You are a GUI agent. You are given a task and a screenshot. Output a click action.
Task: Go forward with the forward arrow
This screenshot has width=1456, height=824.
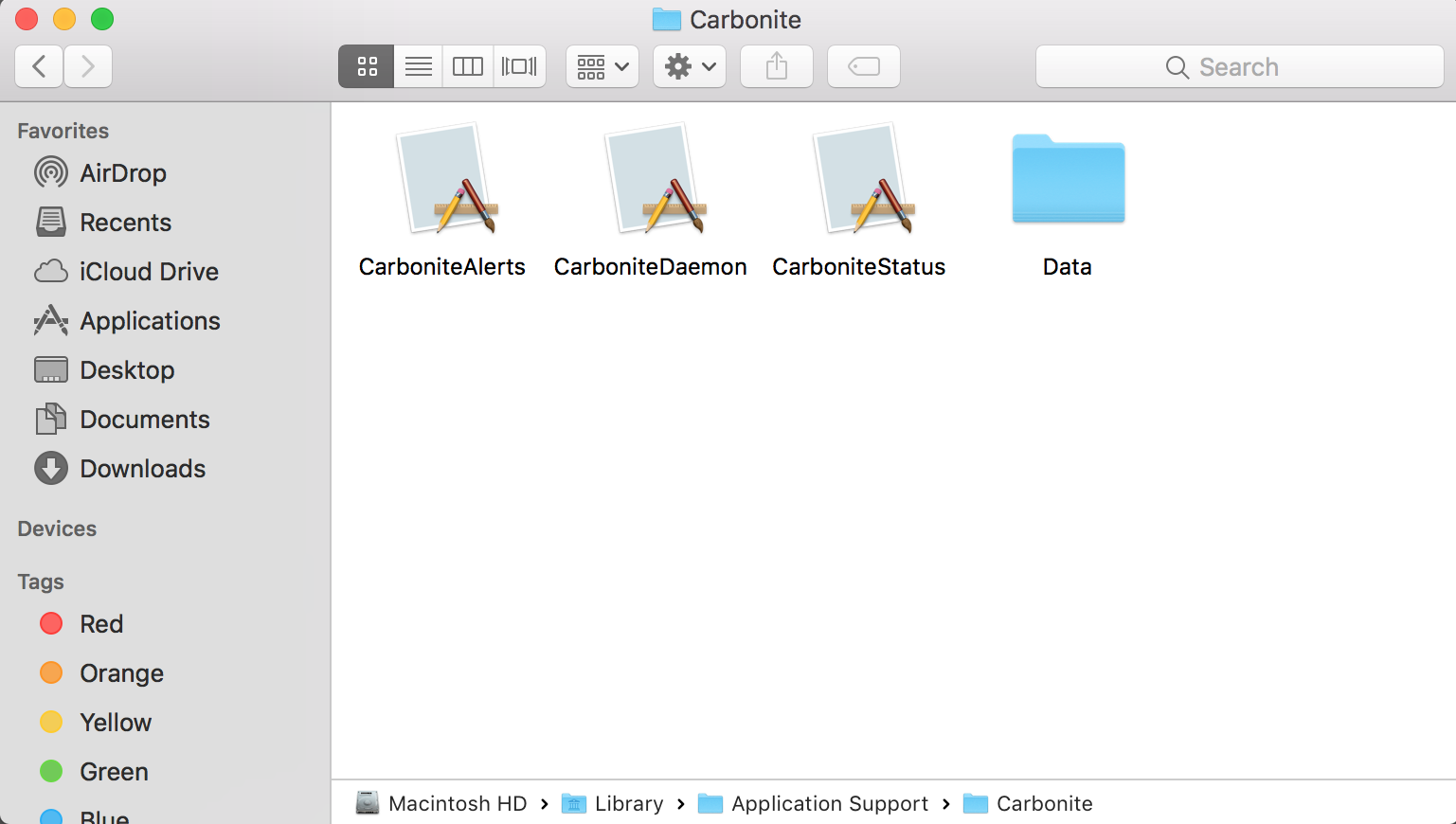click(88, 66)
